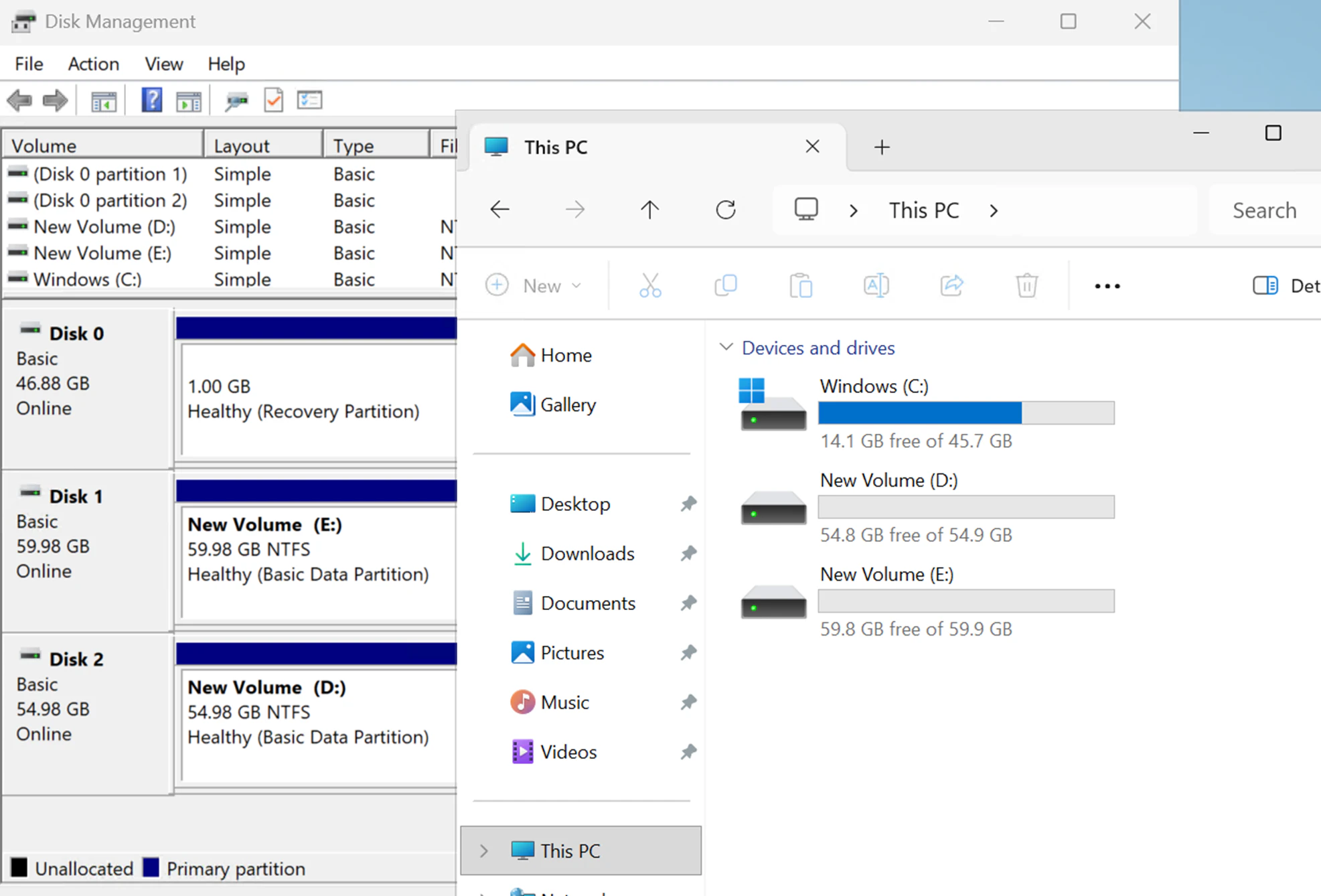Screen dimensions: 1321x896
Task: Click the File Explorer forward arrow
Action: click(574, 210)
